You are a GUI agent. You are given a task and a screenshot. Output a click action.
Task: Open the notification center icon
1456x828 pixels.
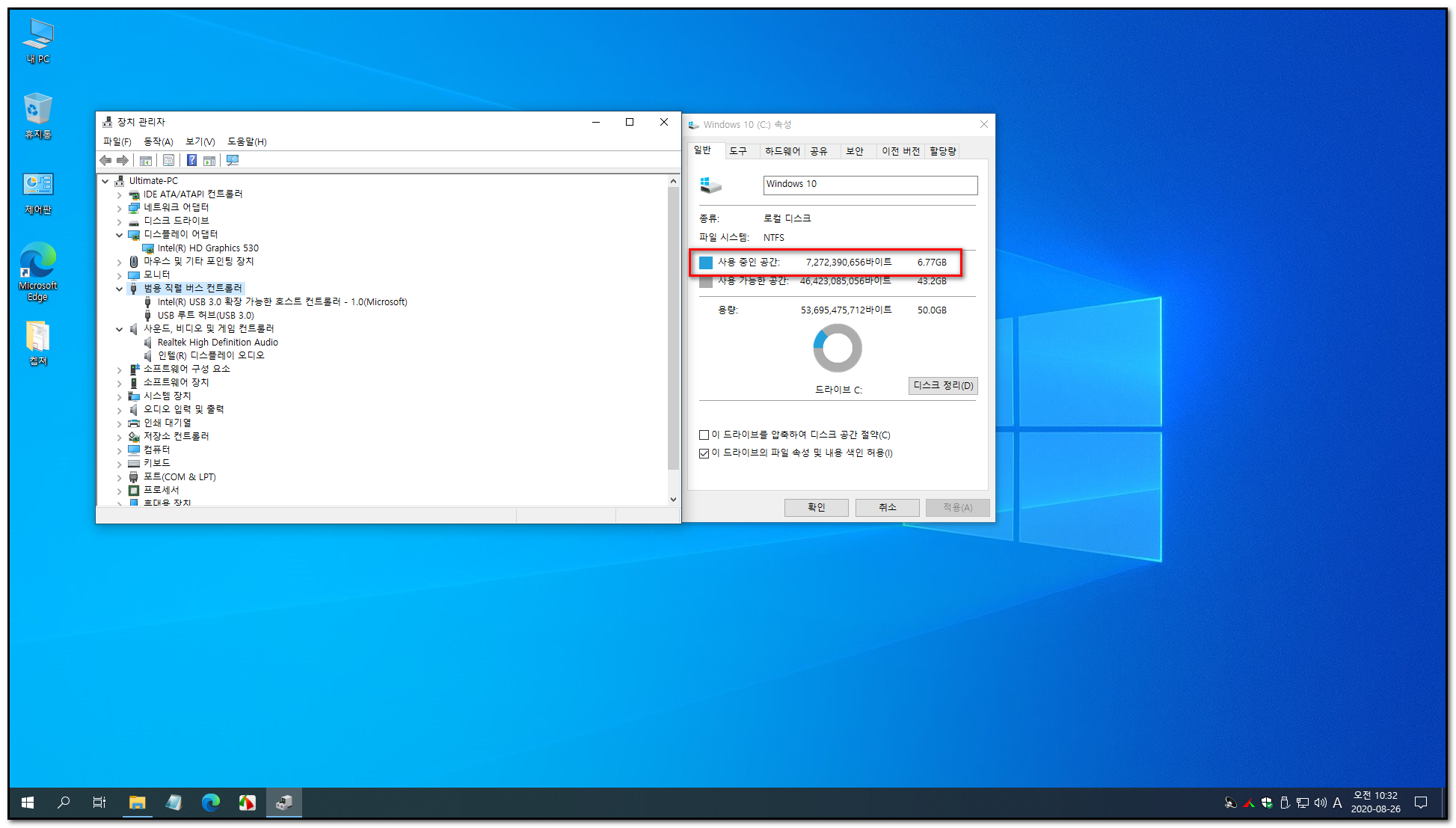click(x=1421, y=803)
